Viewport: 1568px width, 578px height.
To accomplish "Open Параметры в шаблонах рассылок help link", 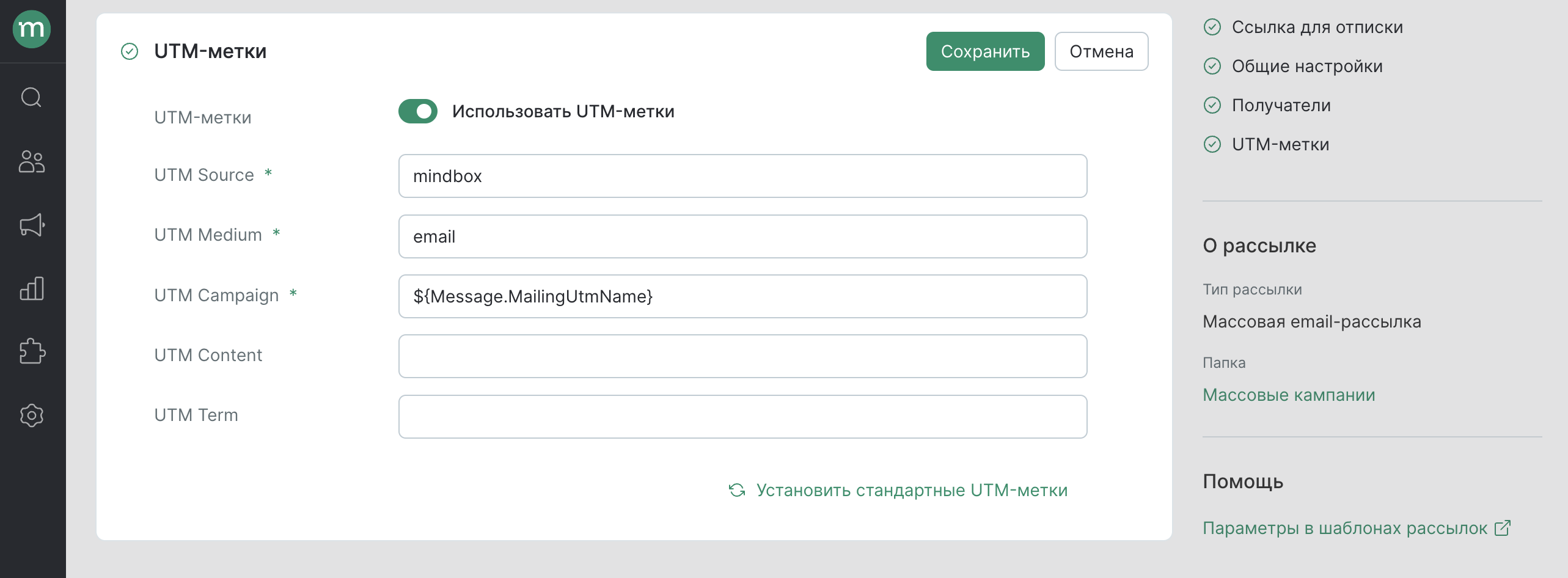I will (1345, 528).
